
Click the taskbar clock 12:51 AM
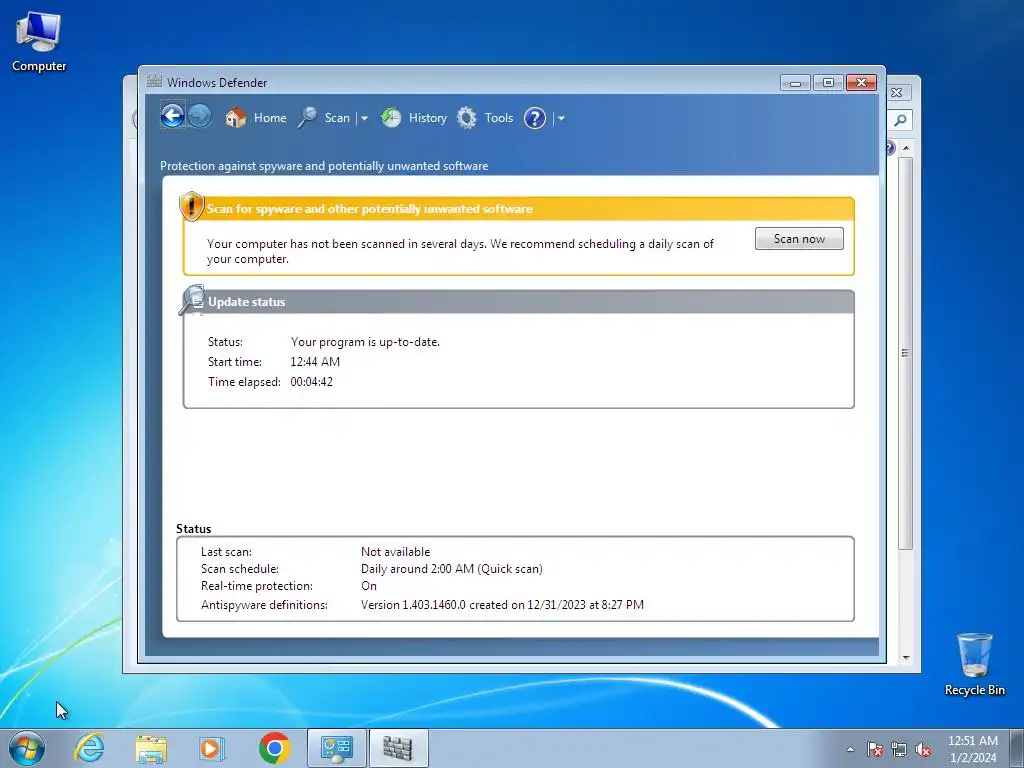click(972, 741)
